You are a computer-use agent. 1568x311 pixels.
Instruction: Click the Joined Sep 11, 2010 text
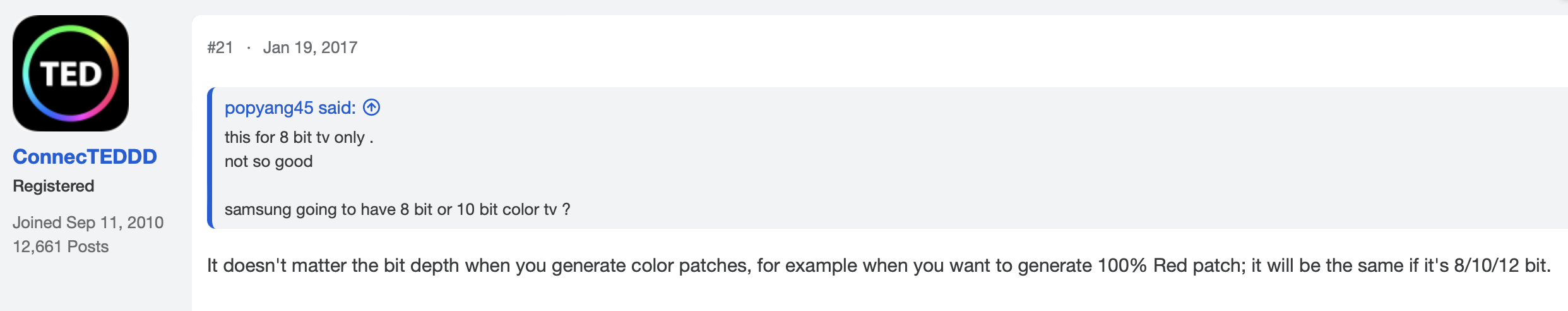click(x=88, y=223)
